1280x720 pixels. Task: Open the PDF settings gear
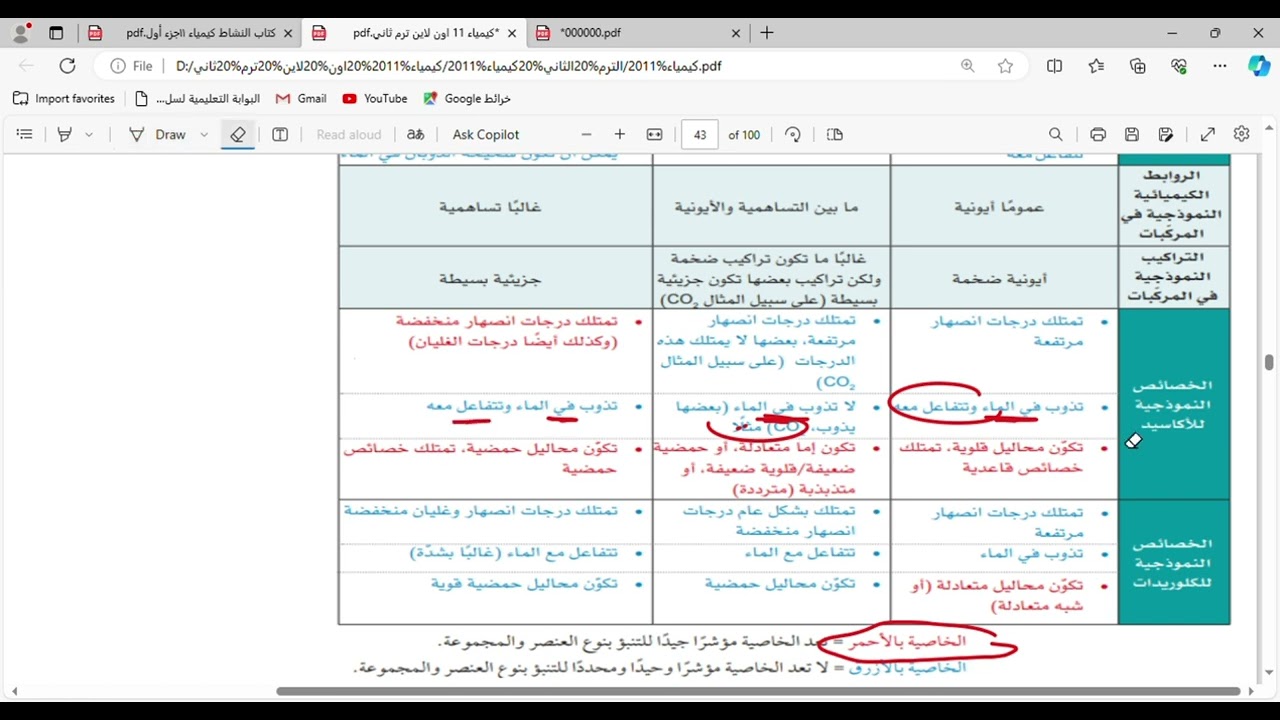[1242, 134]
